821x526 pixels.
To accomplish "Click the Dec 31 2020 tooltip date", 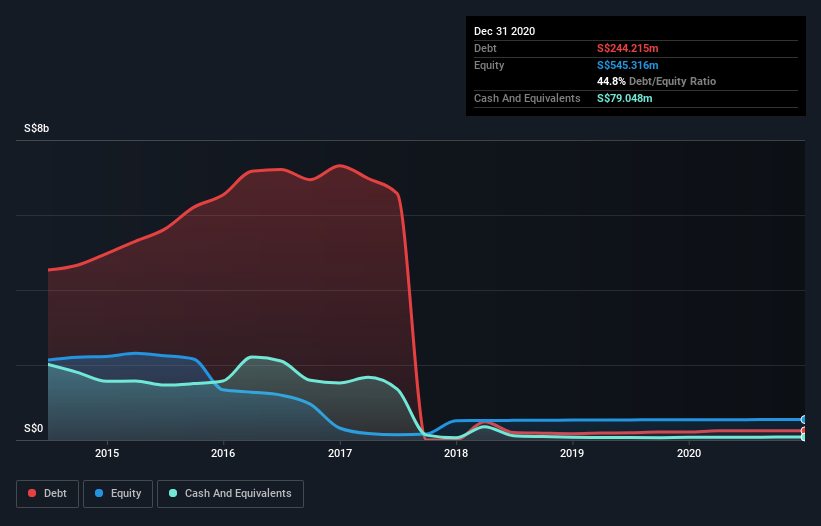I will tap(504, 31).
